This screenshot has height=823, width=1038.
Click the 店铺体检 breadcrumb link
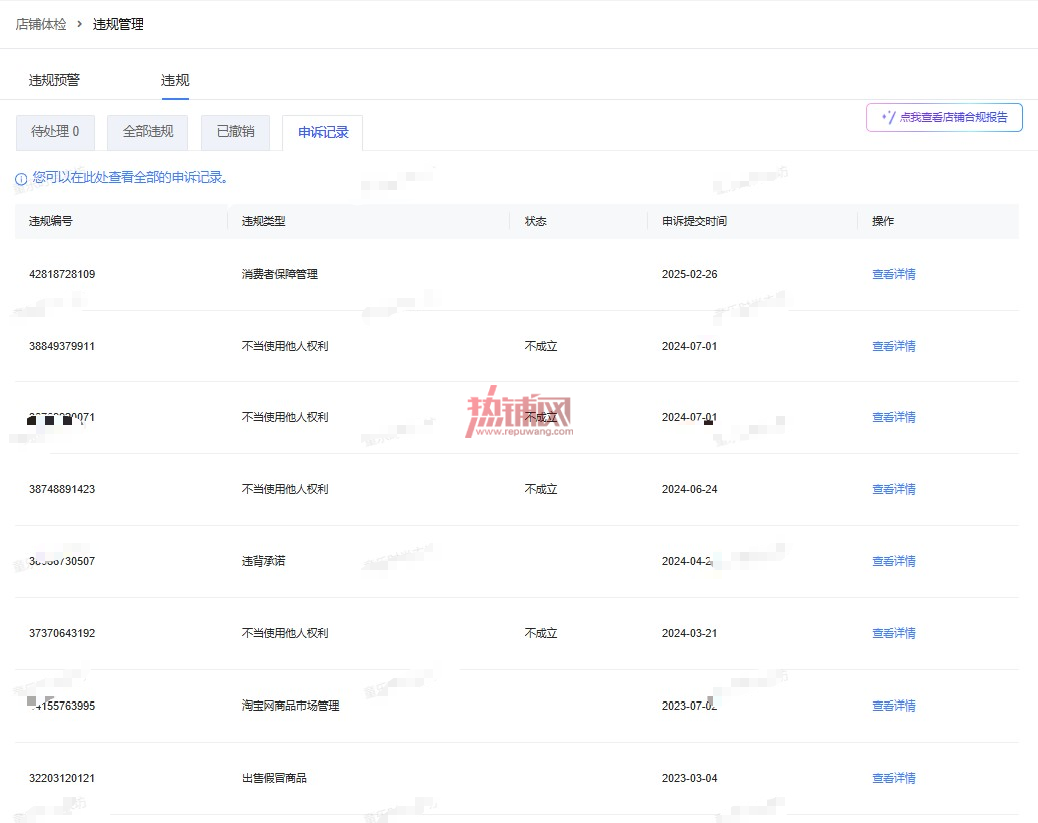(41, 24)
